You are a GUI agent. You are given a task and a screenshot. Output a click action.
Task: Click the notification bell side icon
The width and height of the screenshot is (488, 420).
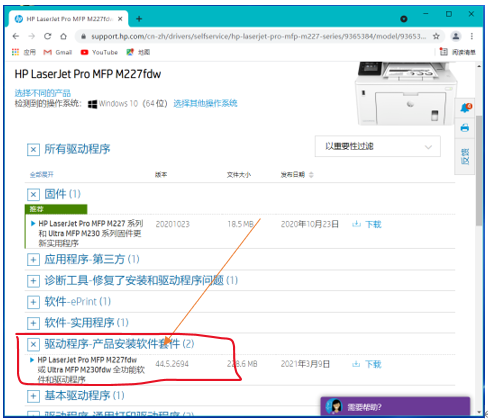465,108
